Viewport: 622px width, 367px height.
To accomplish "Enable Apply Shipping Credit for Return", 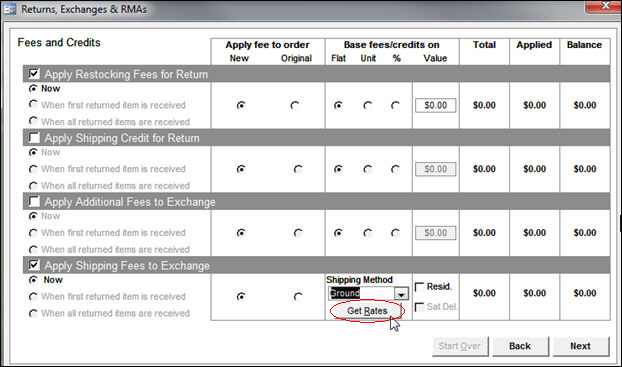I will click(34, 138).
